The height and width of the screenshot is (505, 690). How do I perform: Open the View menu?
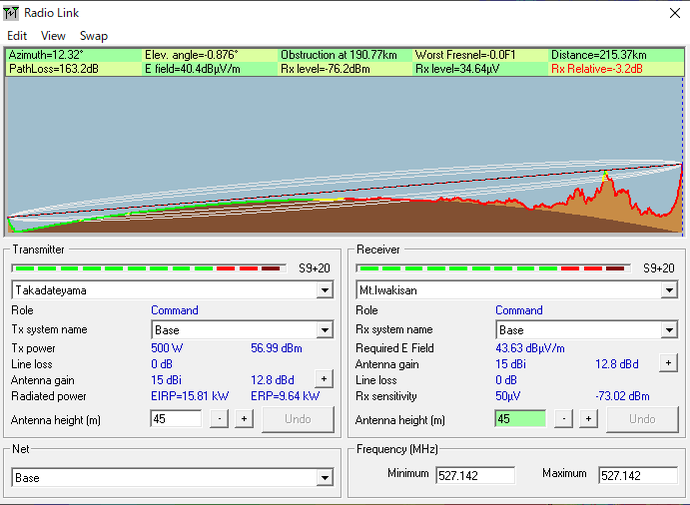[x=53, y=36]
